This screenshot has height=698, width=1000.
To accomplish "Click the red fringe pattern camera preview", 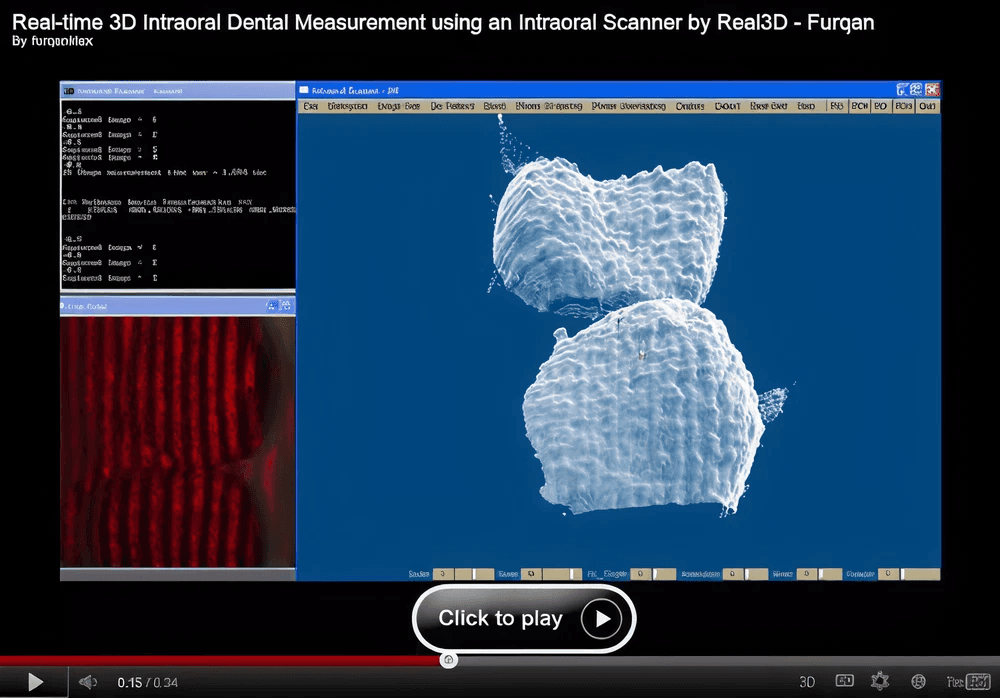I will pos(177,442).
